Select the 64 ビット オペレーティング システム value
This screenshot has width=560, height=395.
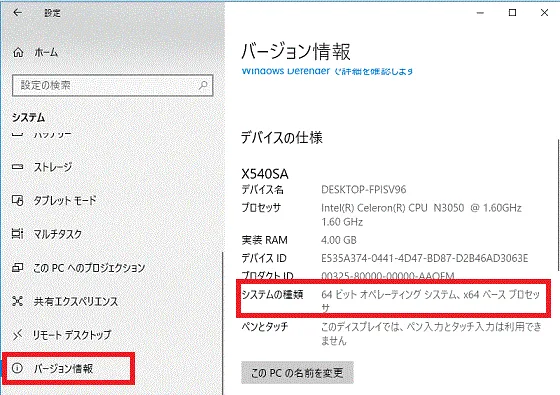pyautogui.click(x=430, y=301)
